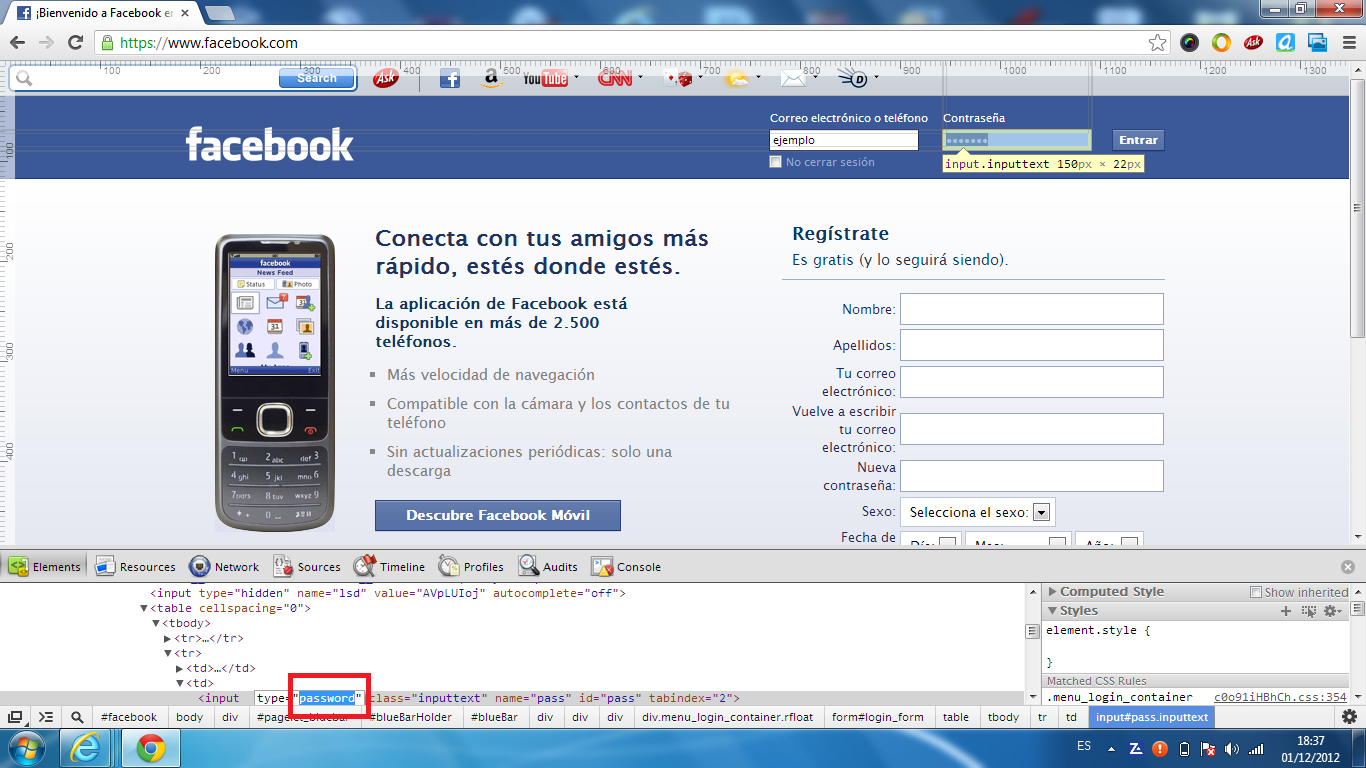Add a new style rule with plus icon

[1286, 611]
